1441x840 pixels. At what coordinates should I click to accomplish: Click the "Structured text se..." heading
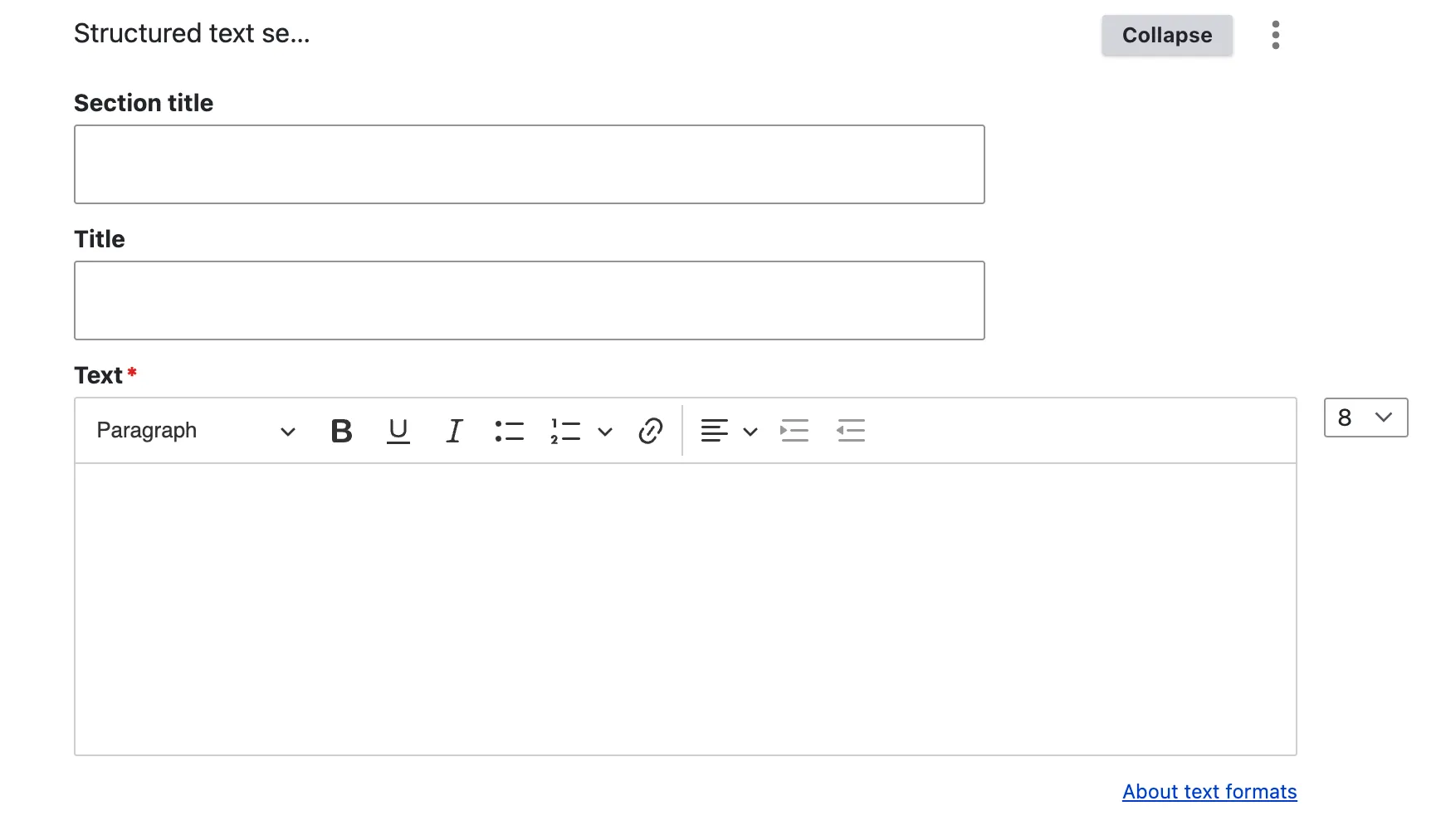[x=192, y=33]
